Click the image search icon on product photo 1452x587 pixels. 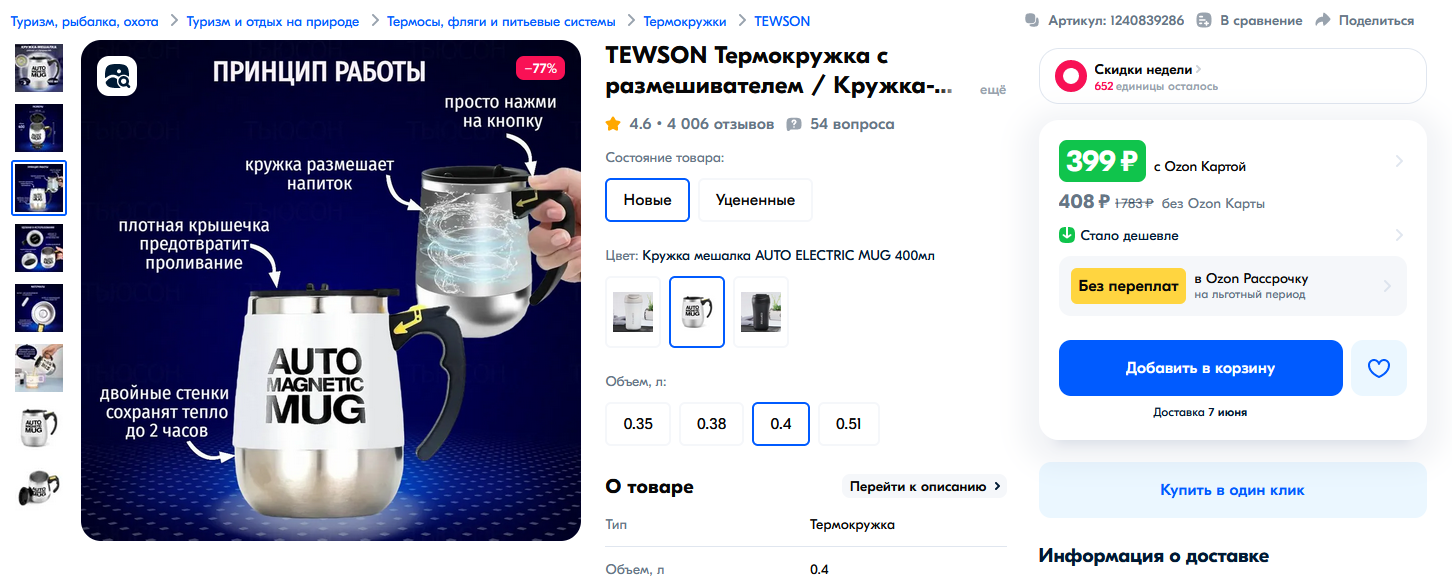[x=117, y=76]
